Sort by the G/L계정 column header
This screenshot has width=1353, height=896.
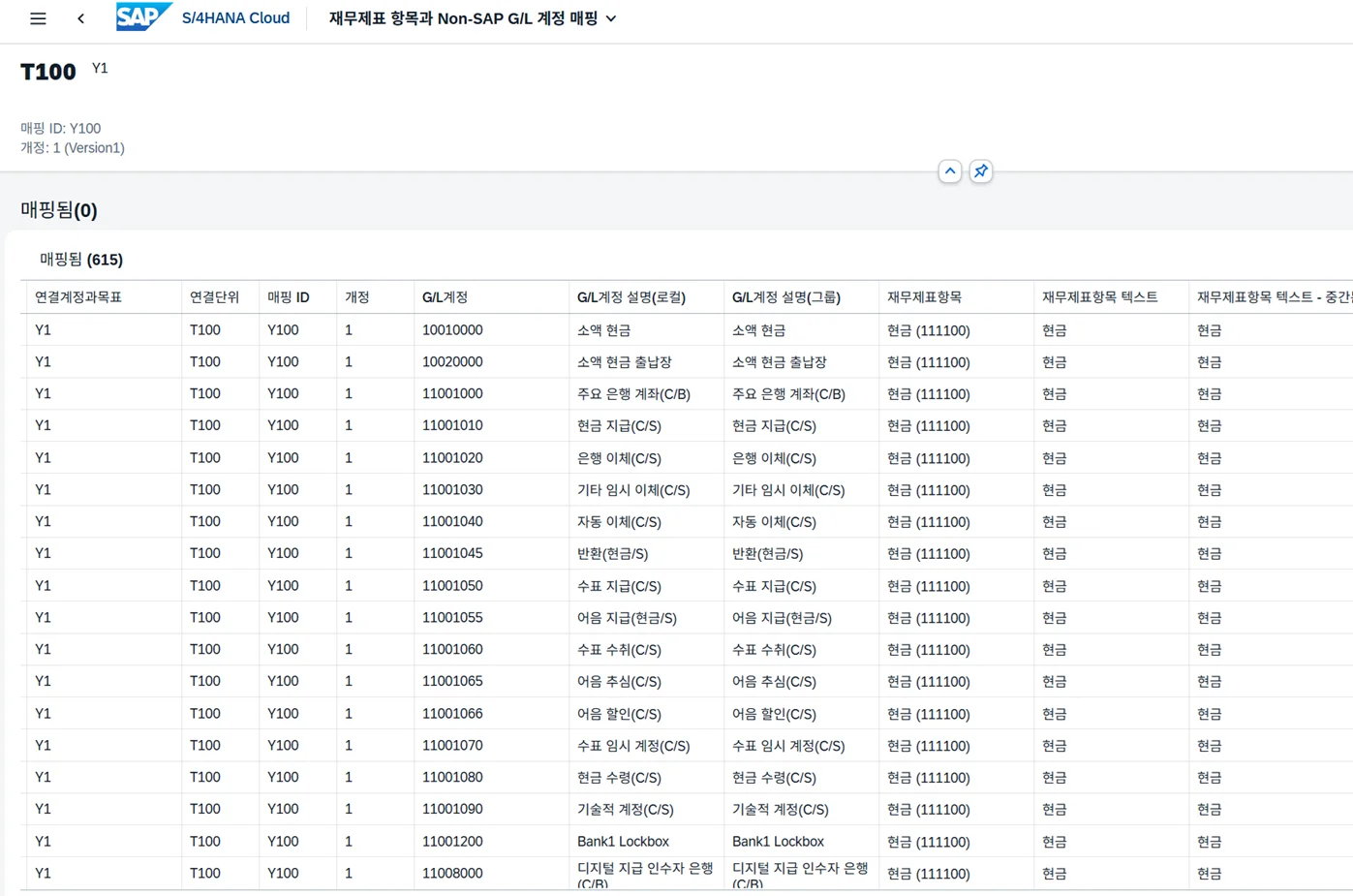(x=445, y=297)
